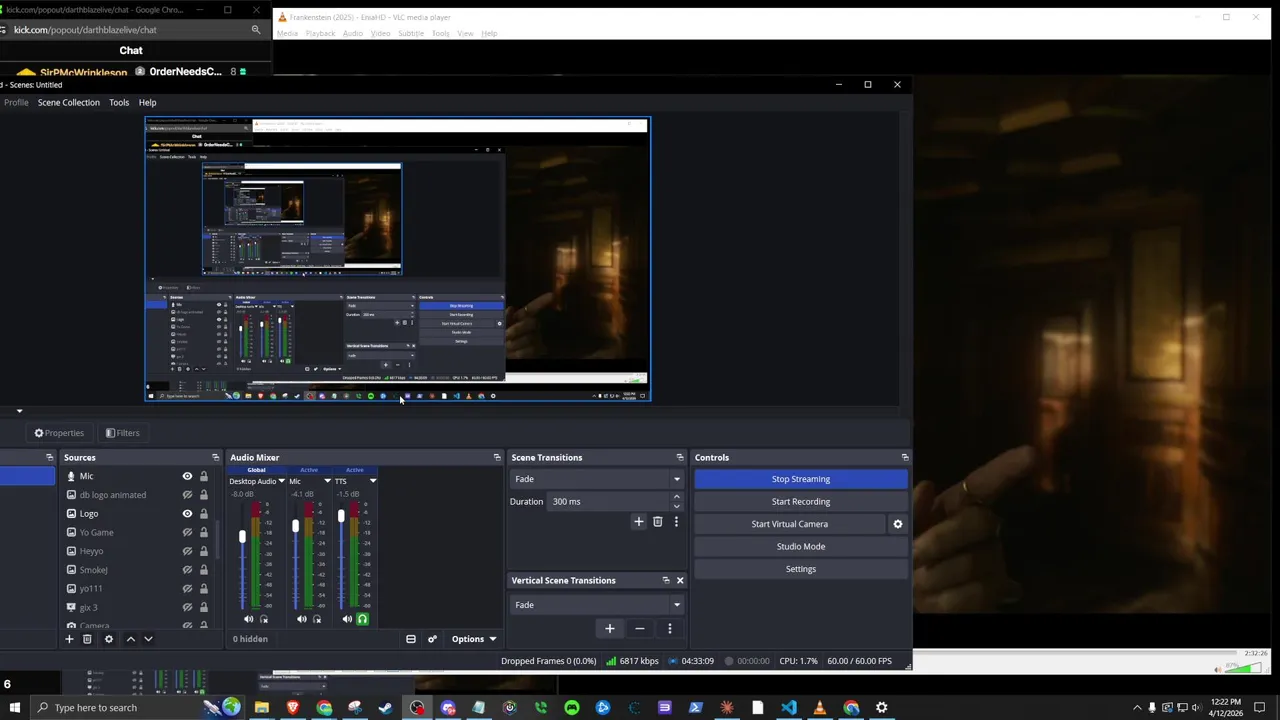The height and width of the screenshot is (720, 1280).
Task: Open Properties for the selected source
Action: point(59,433)
